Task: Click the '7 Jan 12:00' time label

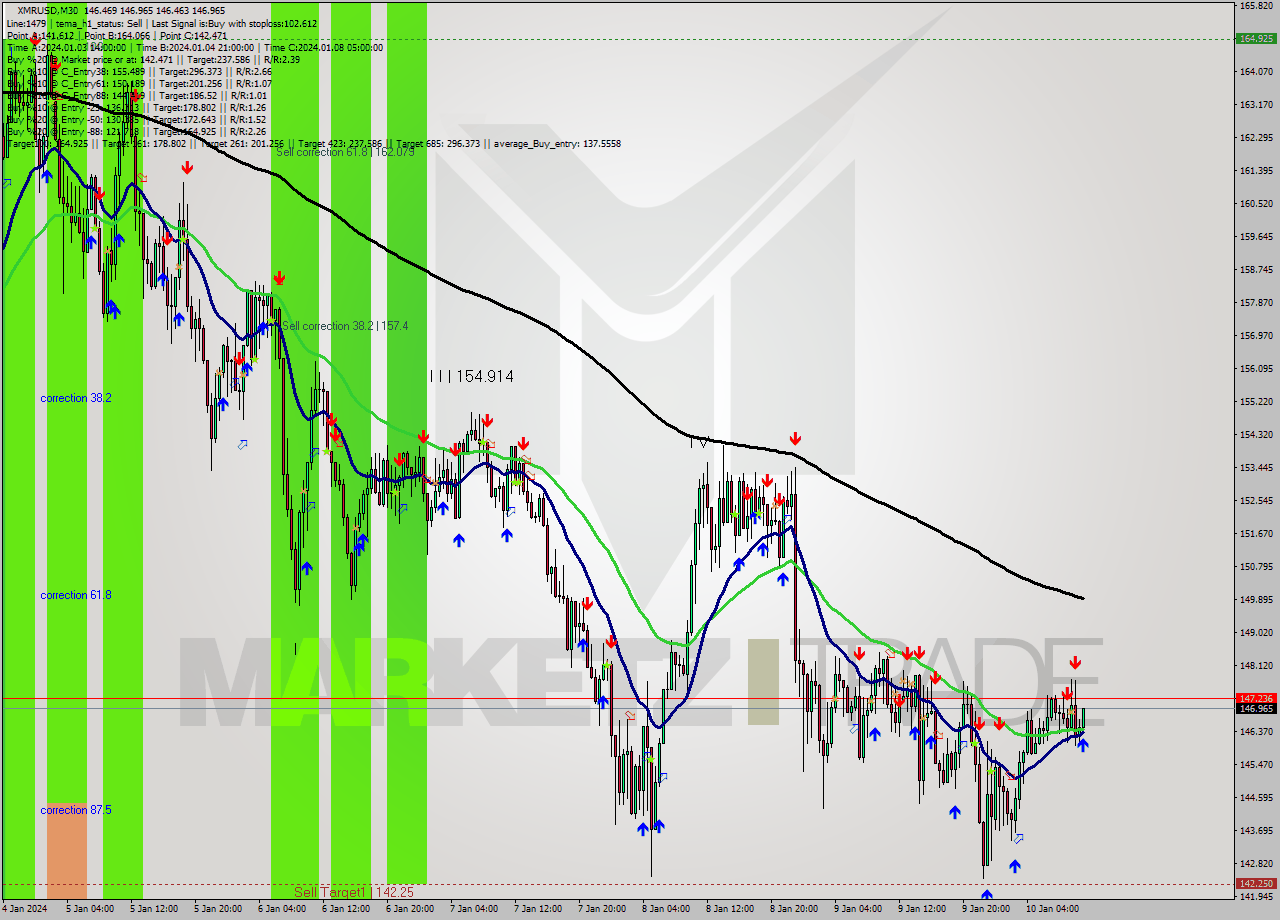Action: click(538, 909)
